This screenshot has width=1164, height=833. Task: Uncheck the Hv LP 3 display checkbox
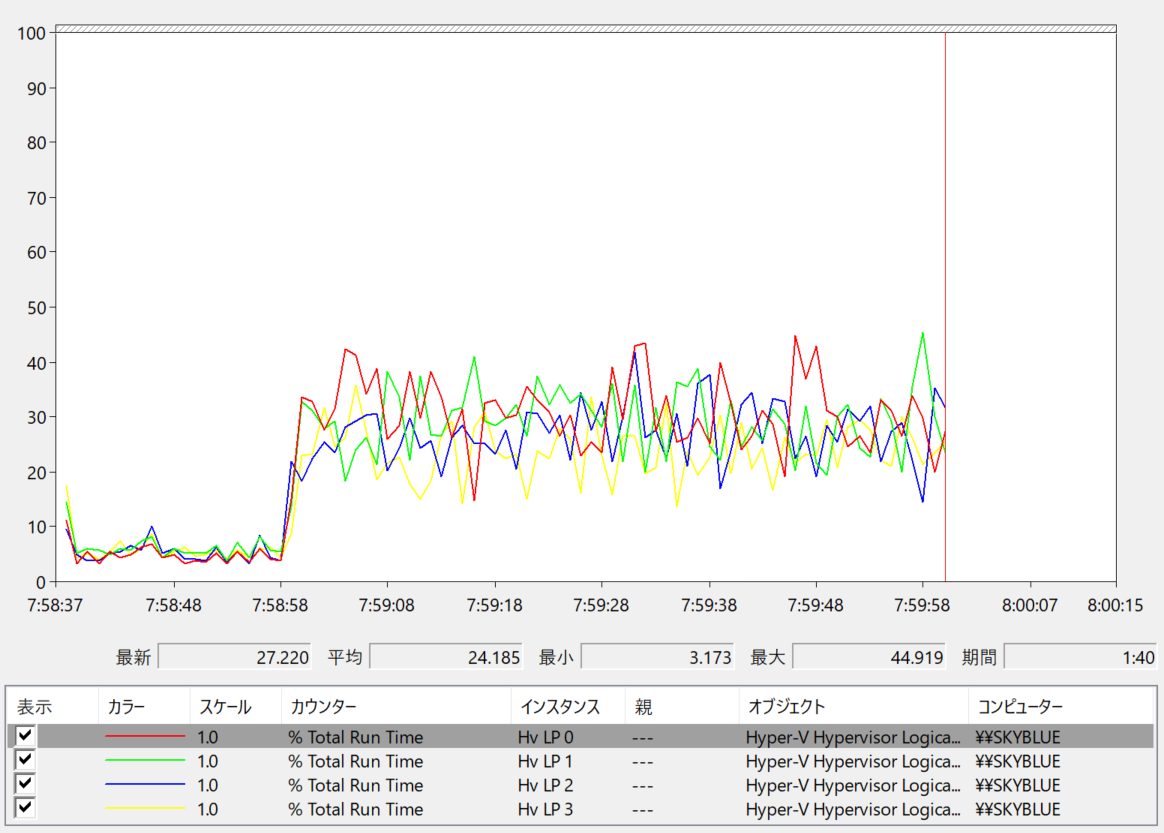(24, 807)
